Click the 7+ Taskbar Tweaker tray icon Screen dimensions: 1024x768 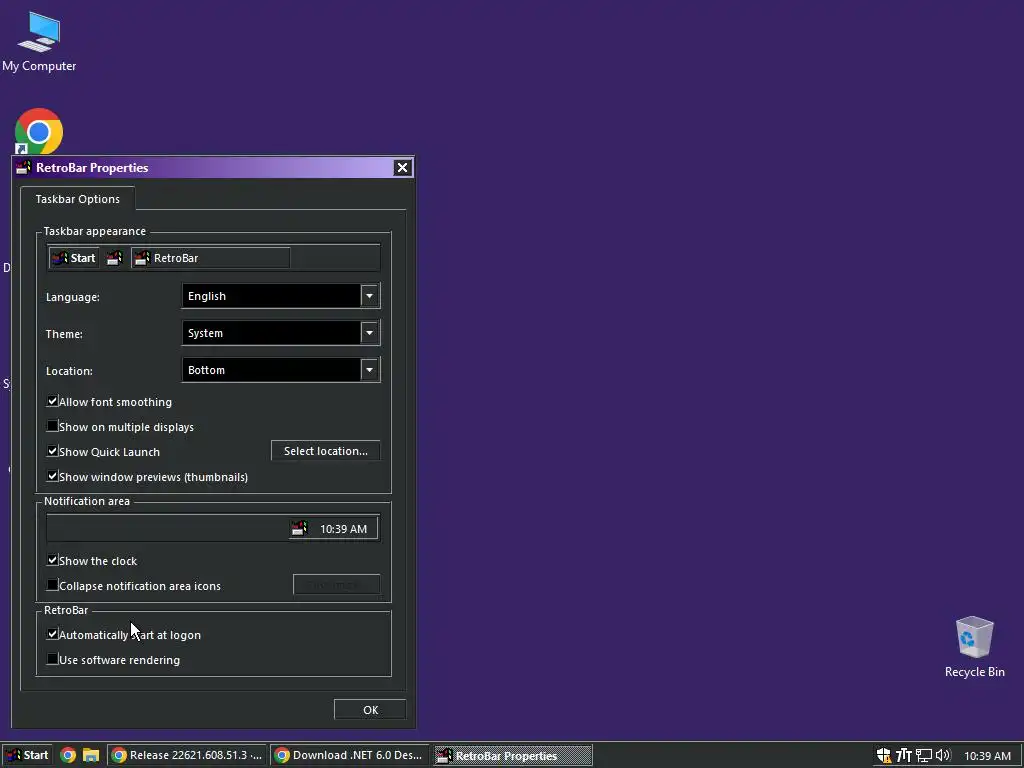(x=903, y=756)
